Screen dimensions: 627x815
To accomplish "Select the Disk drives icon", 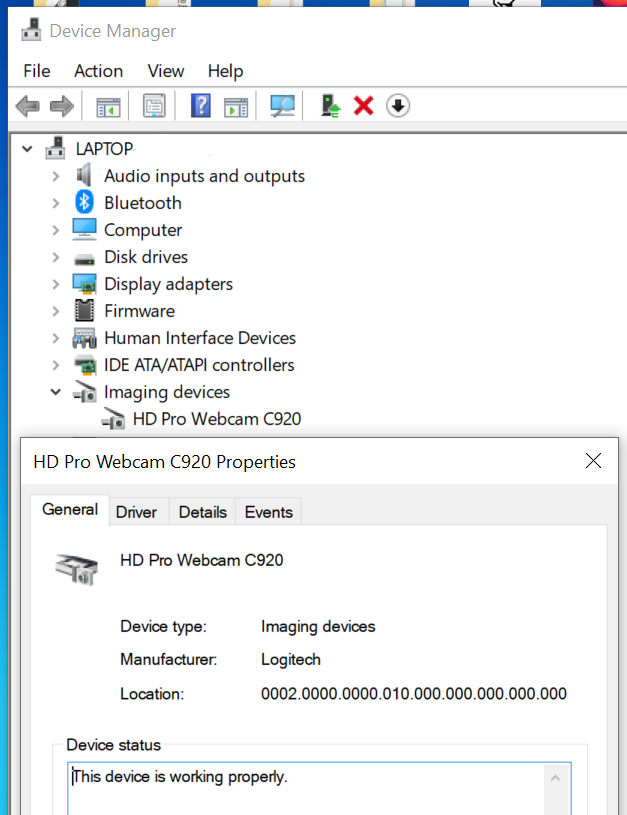I will coord(84,259).
